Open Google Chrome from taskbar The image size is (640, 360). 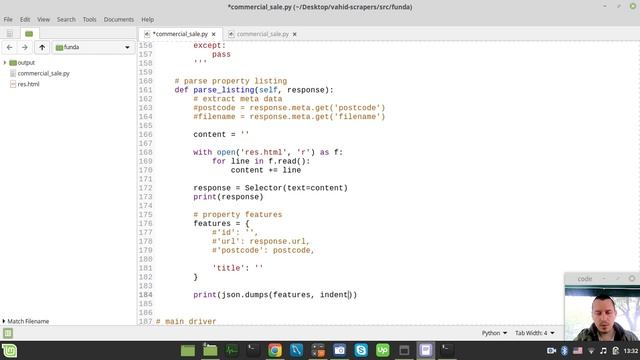click(x=275, y=351)
